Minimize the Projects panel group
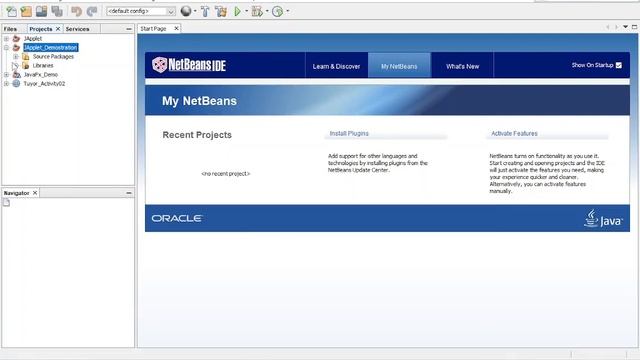 click(129, 29)
